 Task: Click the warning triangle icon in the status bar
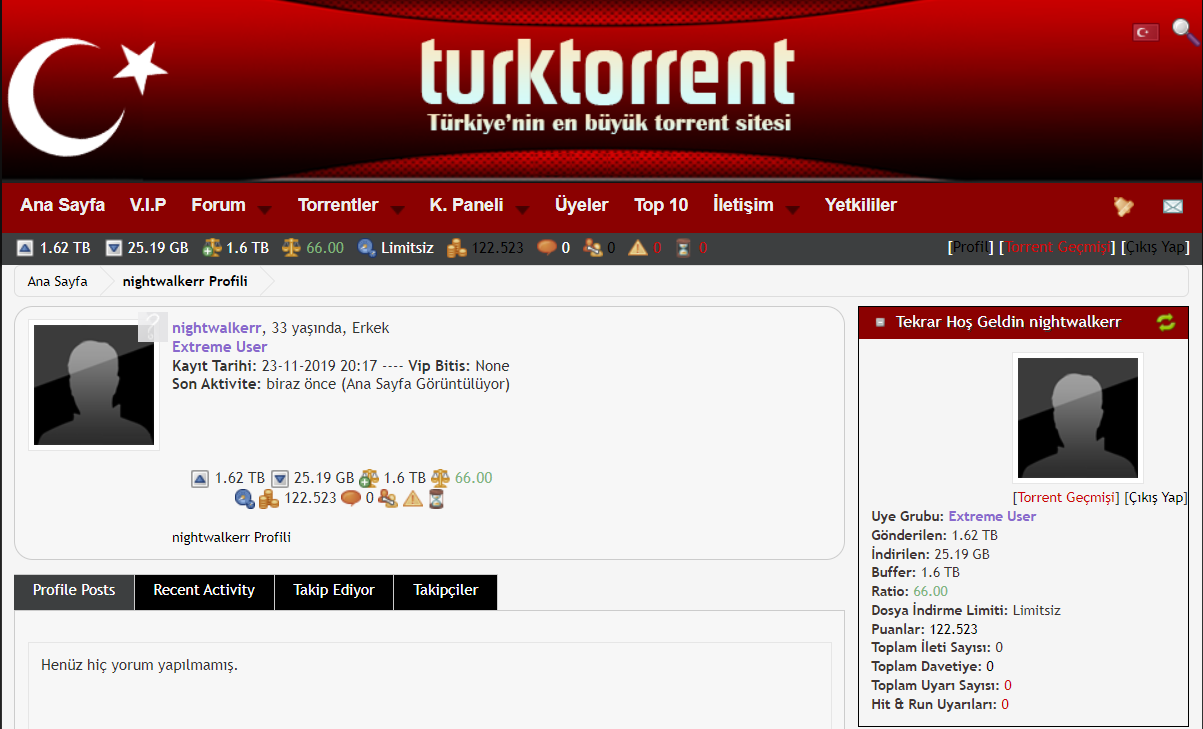[x=638, y=248]
